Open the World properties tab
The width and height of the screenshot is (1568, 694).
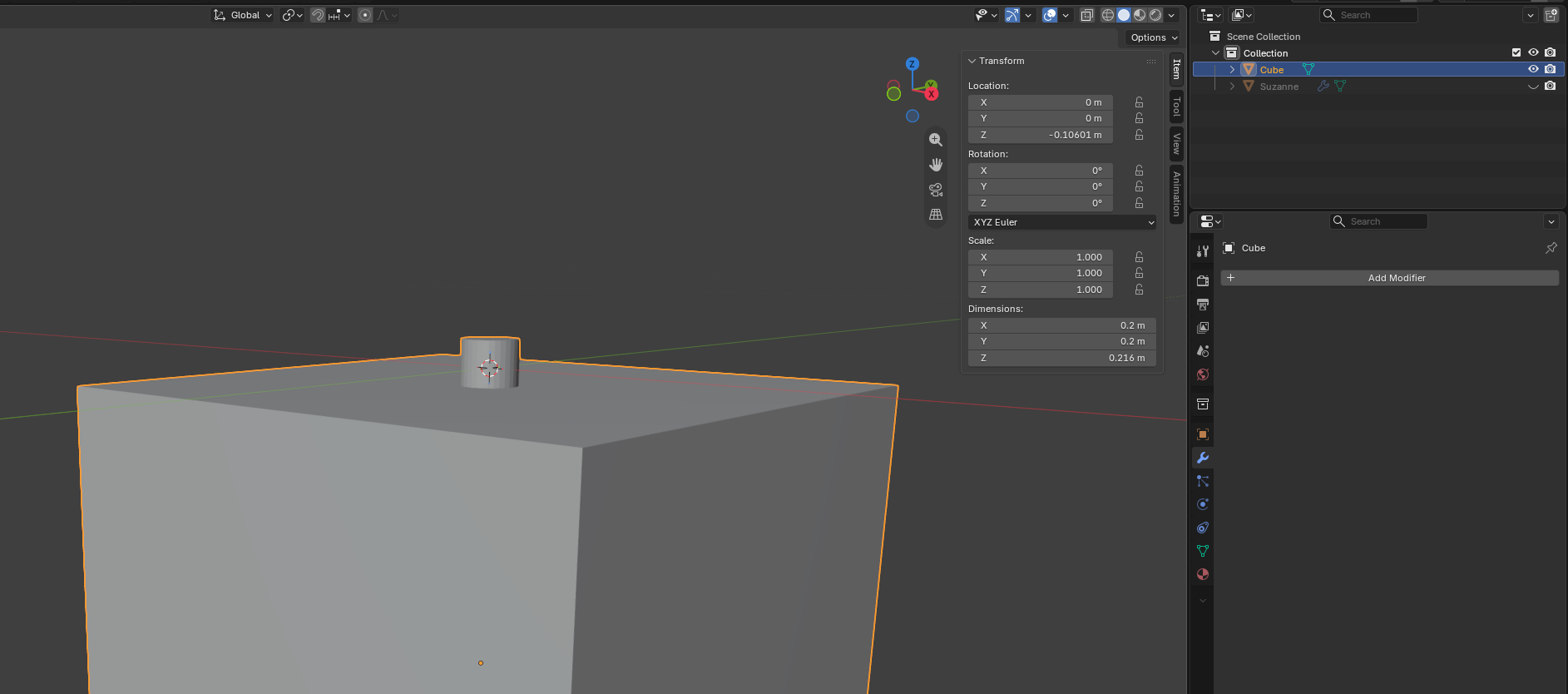[x=1203, y=374]
